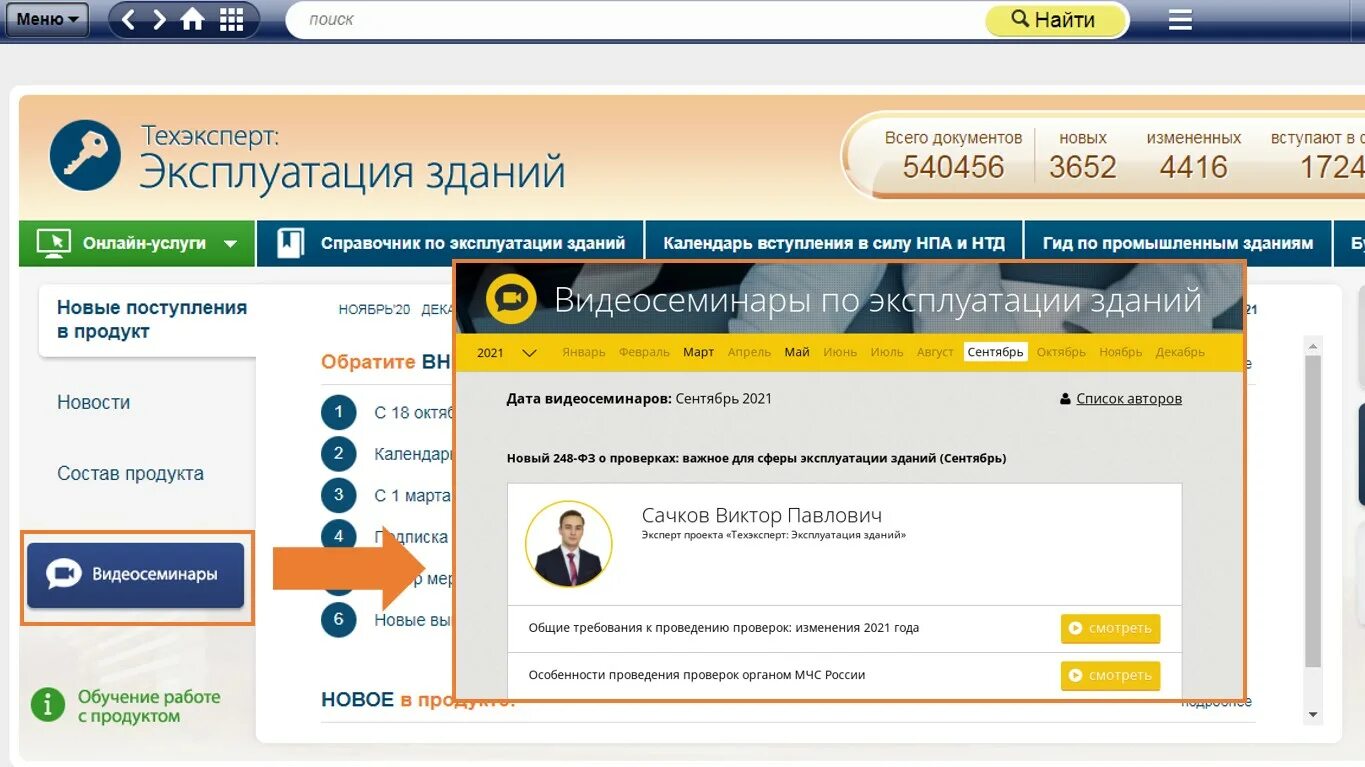This screenshot has width=1365, height=767.
Task: Click the scrollbar down arrow
Action: point(1313,714)
